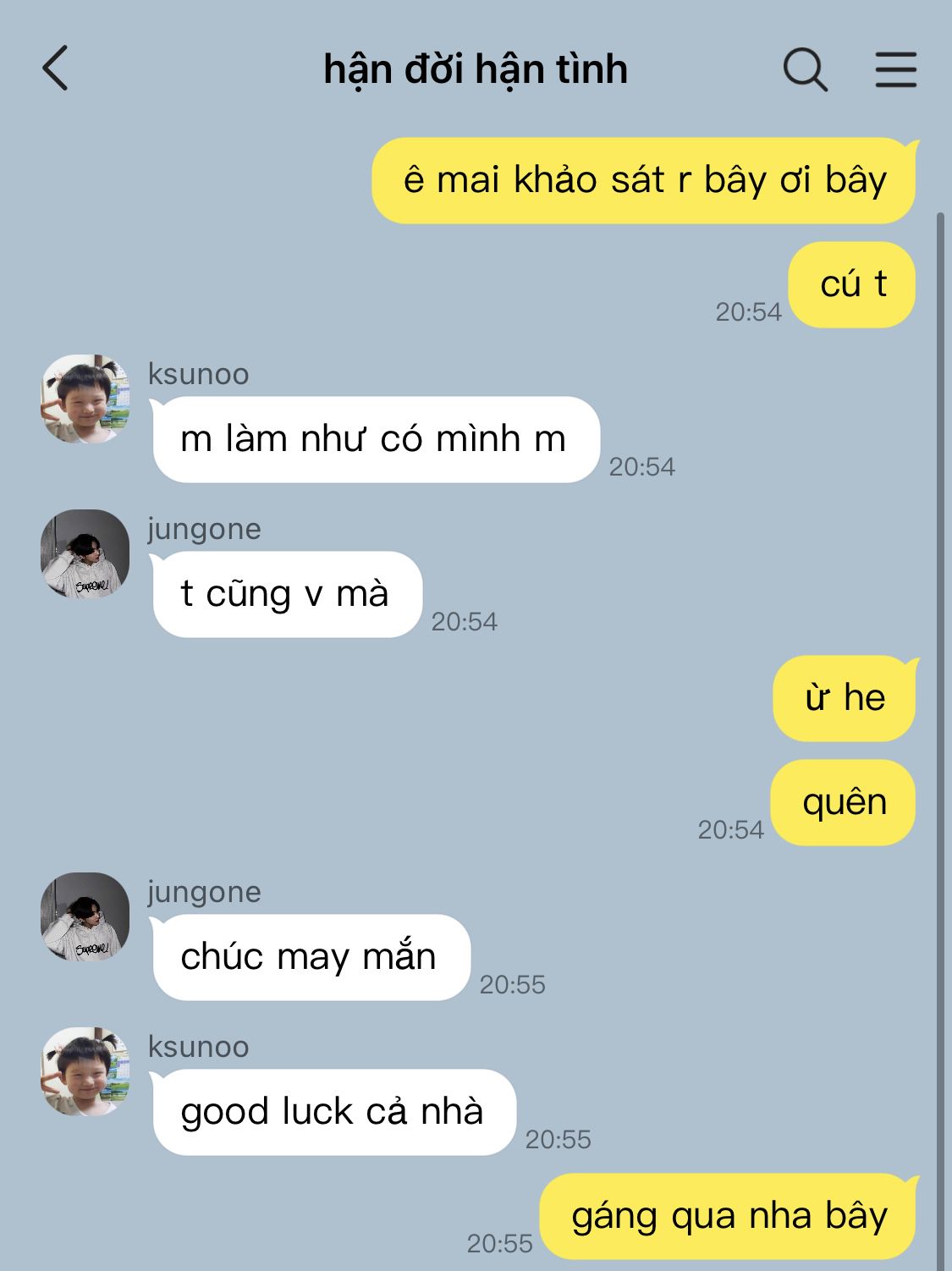Image resolution: width=952 pixels, height=1271 pixels.
Task: Open the hamburger menu icon
Action: (x=895, y=69)
